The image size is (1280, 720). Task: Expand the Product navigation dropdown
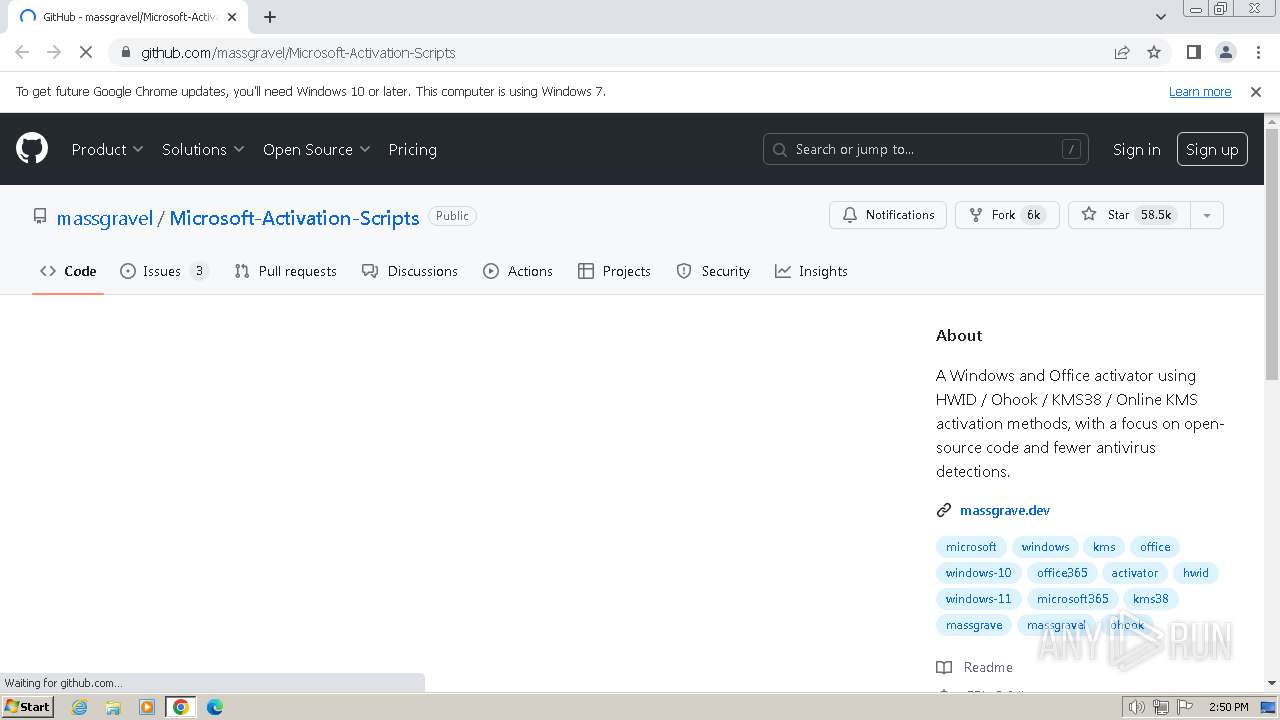[x=107, y=149]
